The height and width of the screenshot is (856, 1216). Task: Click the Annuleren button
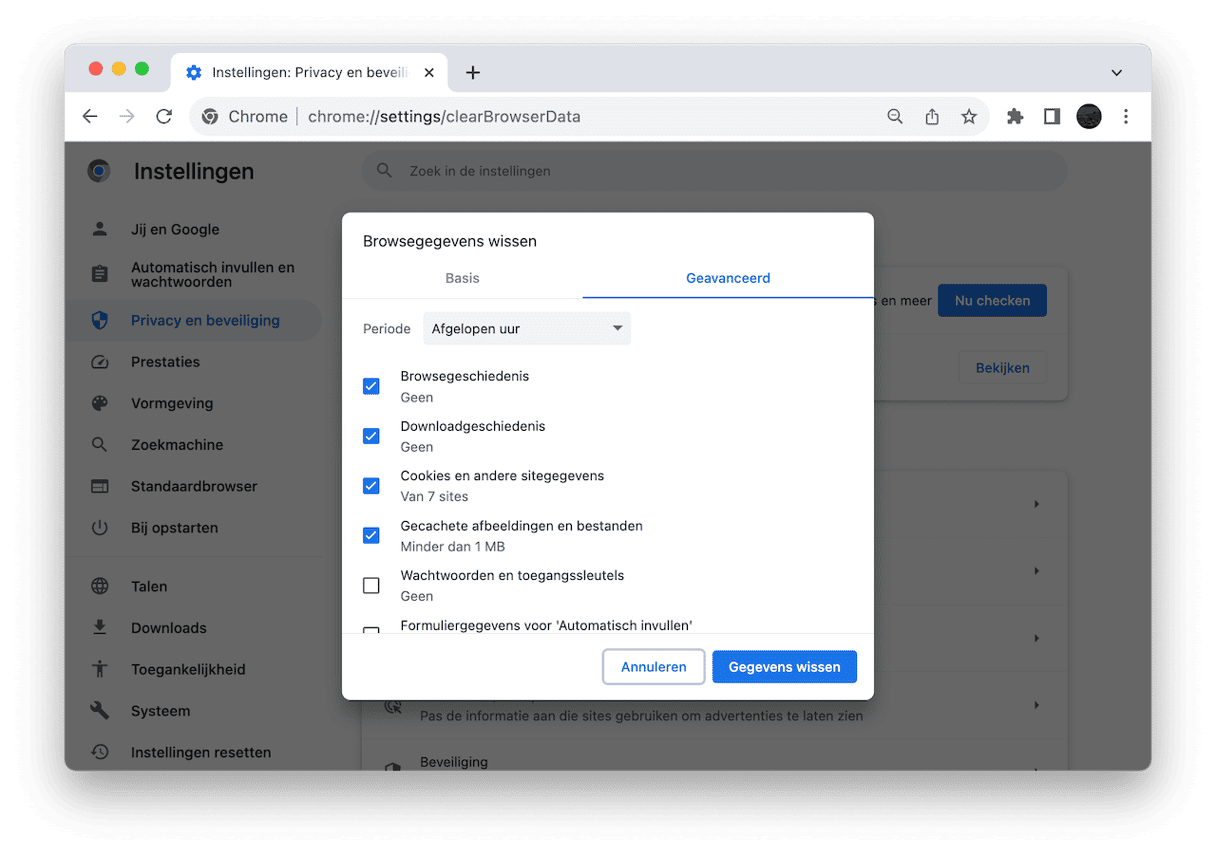point(654,667)
